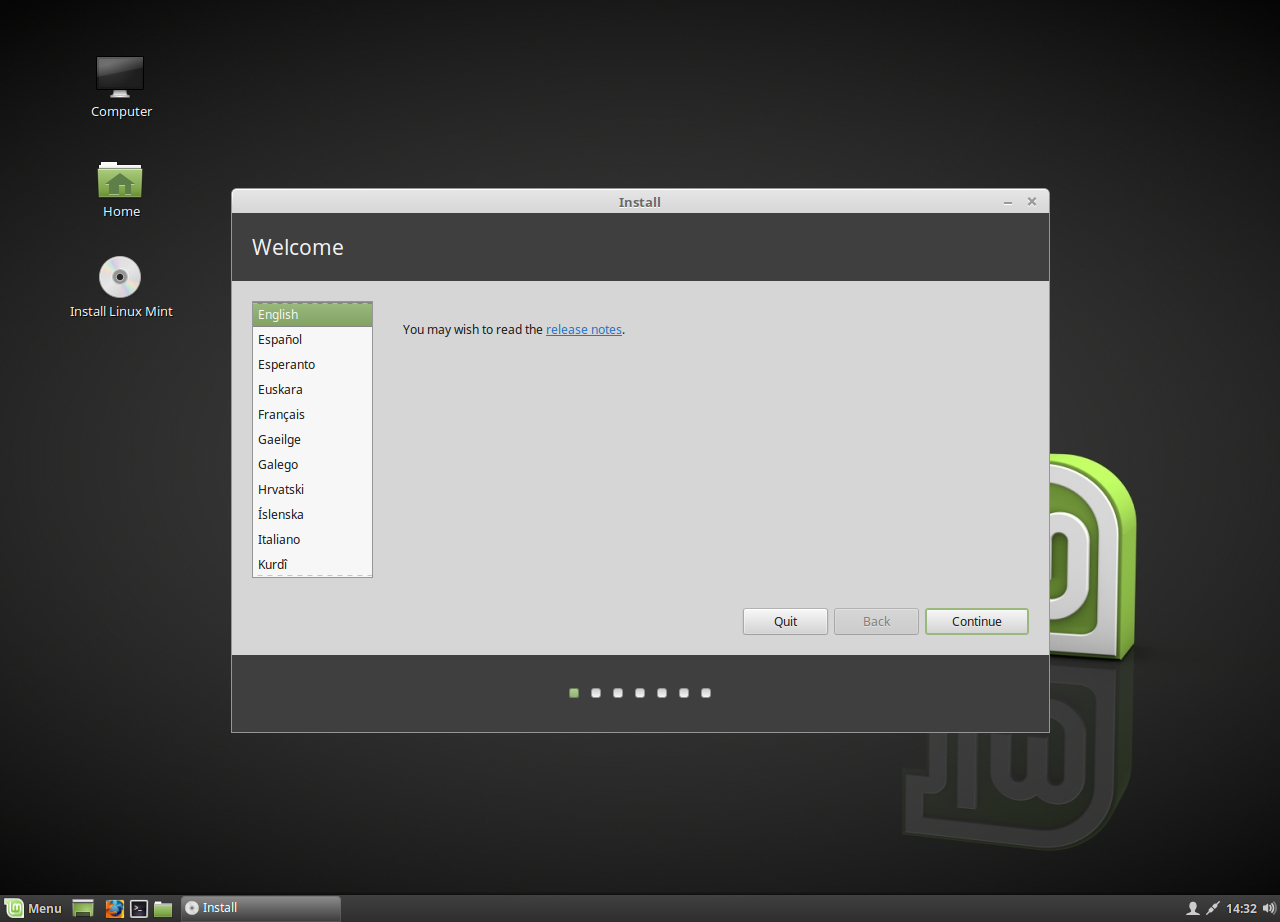1280x922 pixels.
Task: Click the Show Desktop panel icon
Action: click(x=83, y=908)
